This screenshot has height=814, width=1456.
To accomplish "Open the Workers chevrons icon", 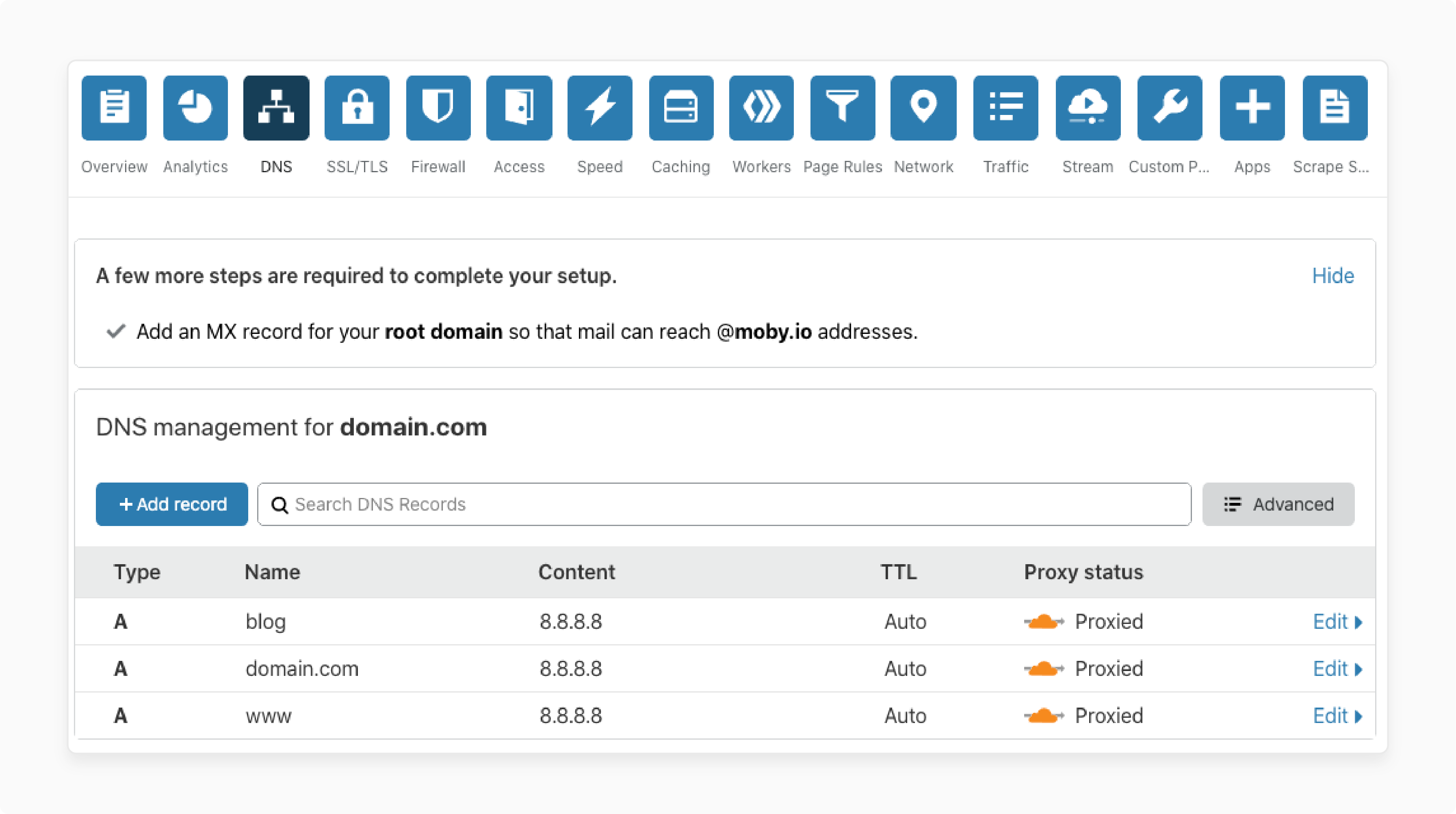I will [761, 107].
